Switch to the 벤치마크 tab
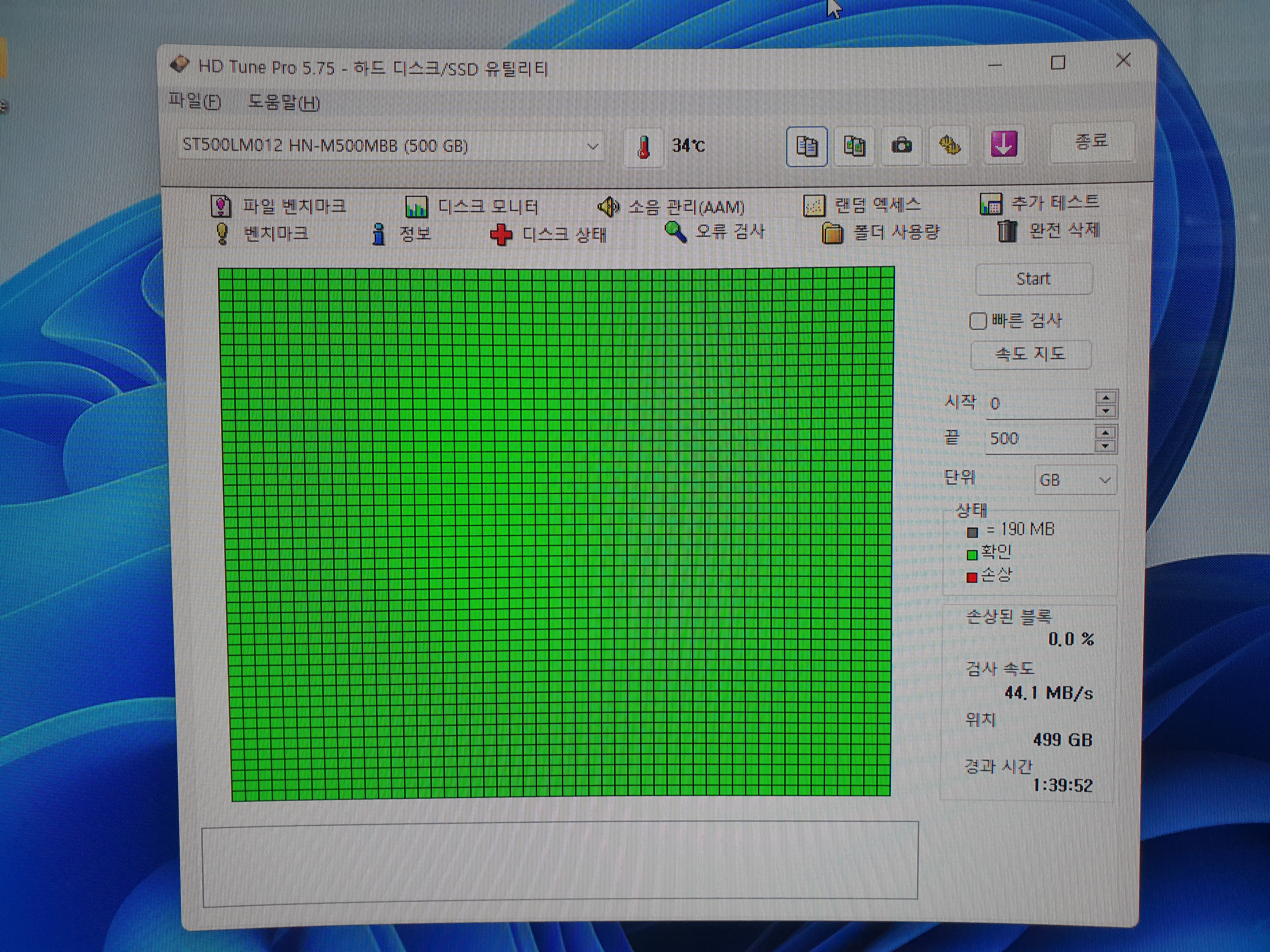The height and width of the screenshot is (952, 1270). (262, 233)
